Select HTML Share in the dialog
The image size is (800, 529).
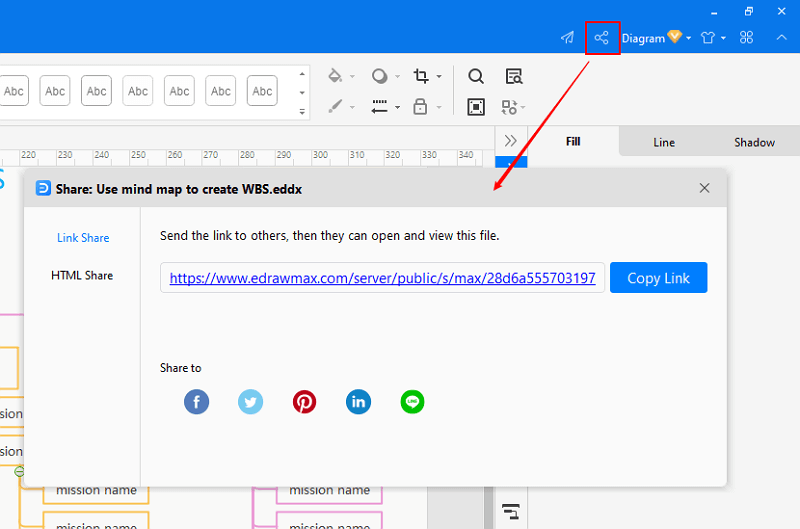[82, 275]
